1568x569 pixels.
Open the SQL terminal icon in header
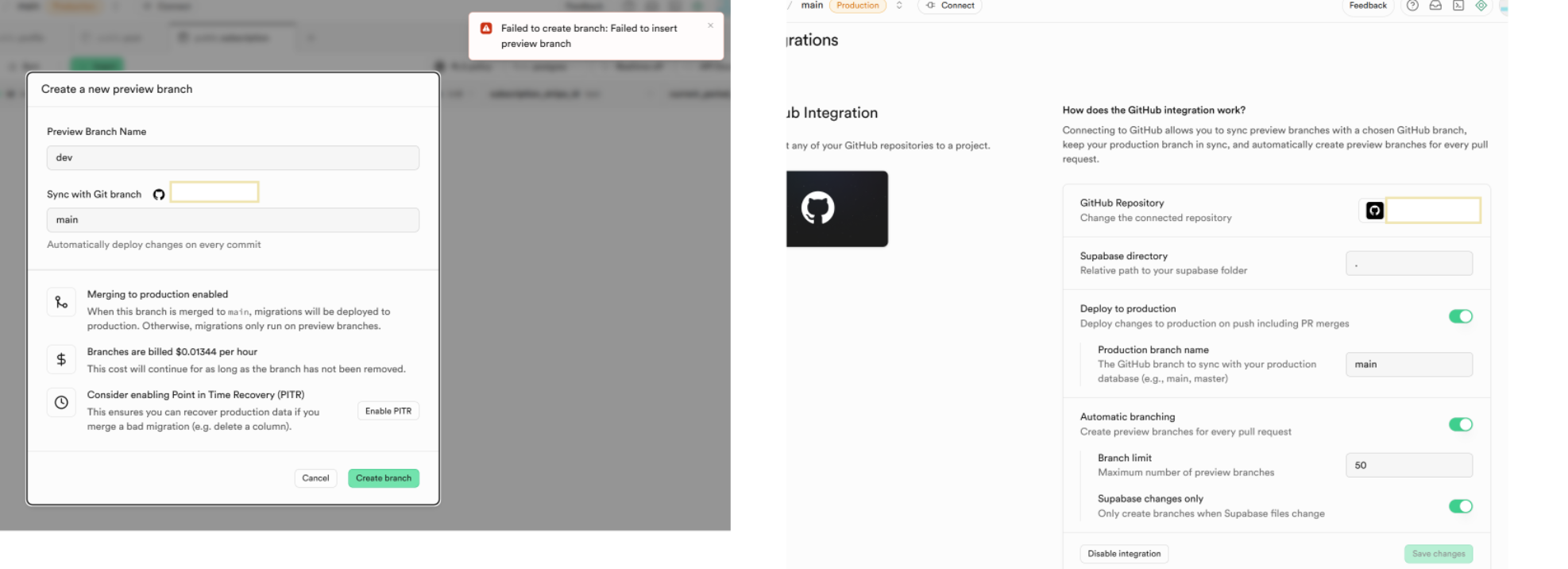[x=1458, y=6]
